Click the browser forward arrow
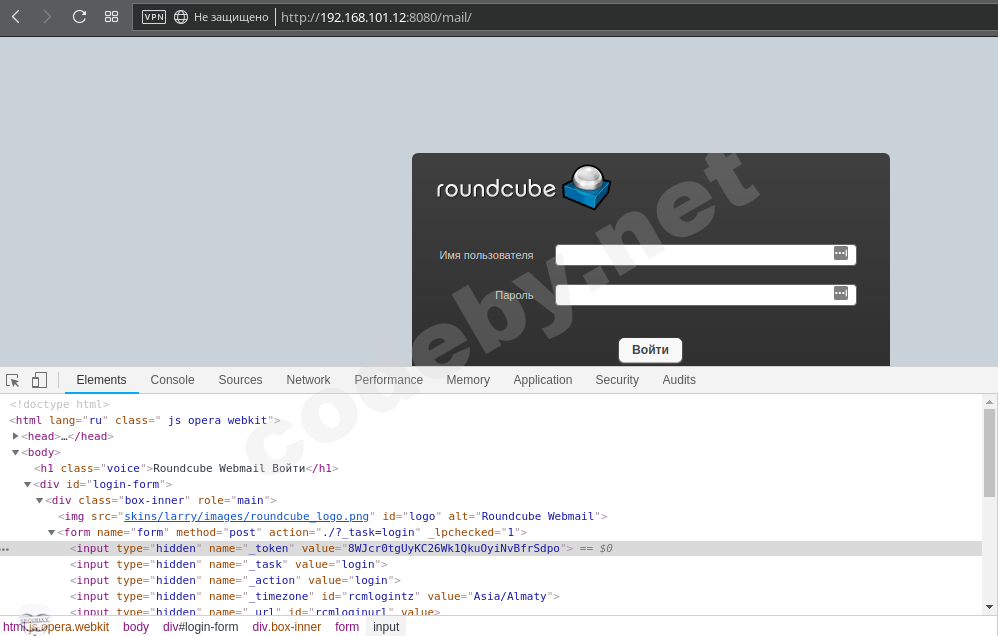The height and width of the screenshot is (636, 998). pos(46,17)
